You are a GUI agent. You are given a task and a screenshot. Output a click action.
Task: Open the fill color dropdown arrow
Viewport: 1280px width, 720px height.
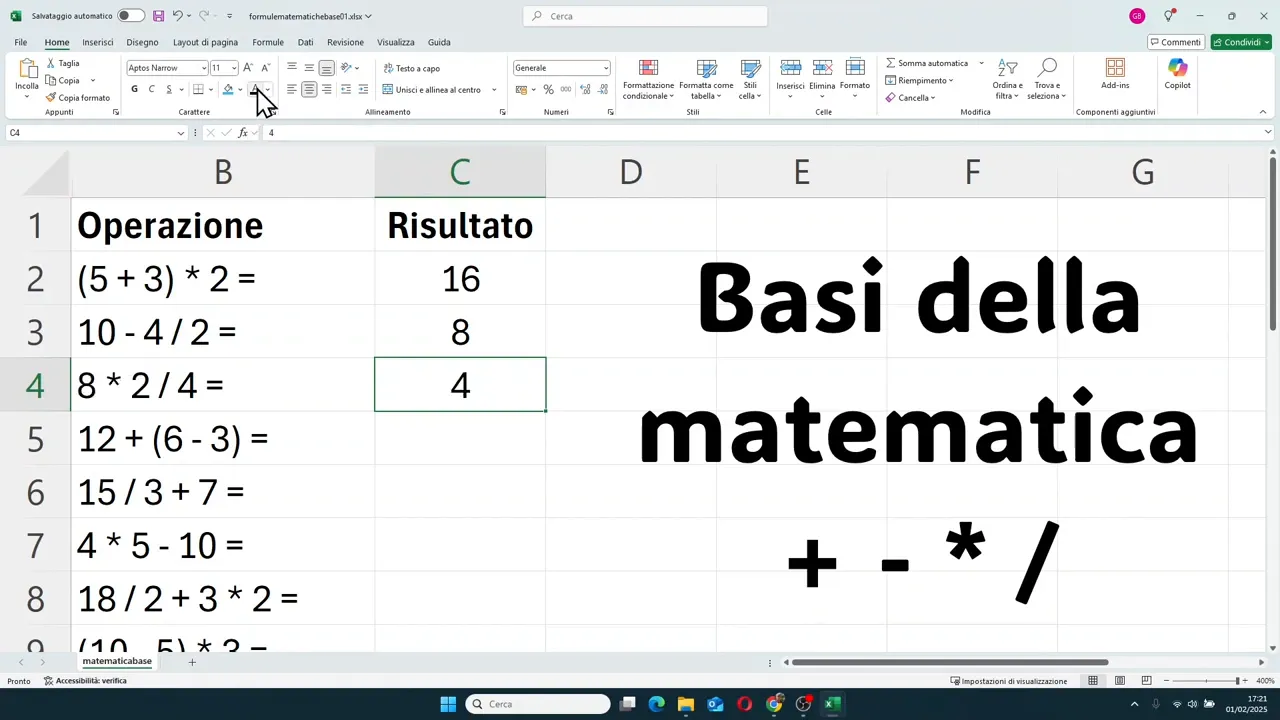click(240, 90)
